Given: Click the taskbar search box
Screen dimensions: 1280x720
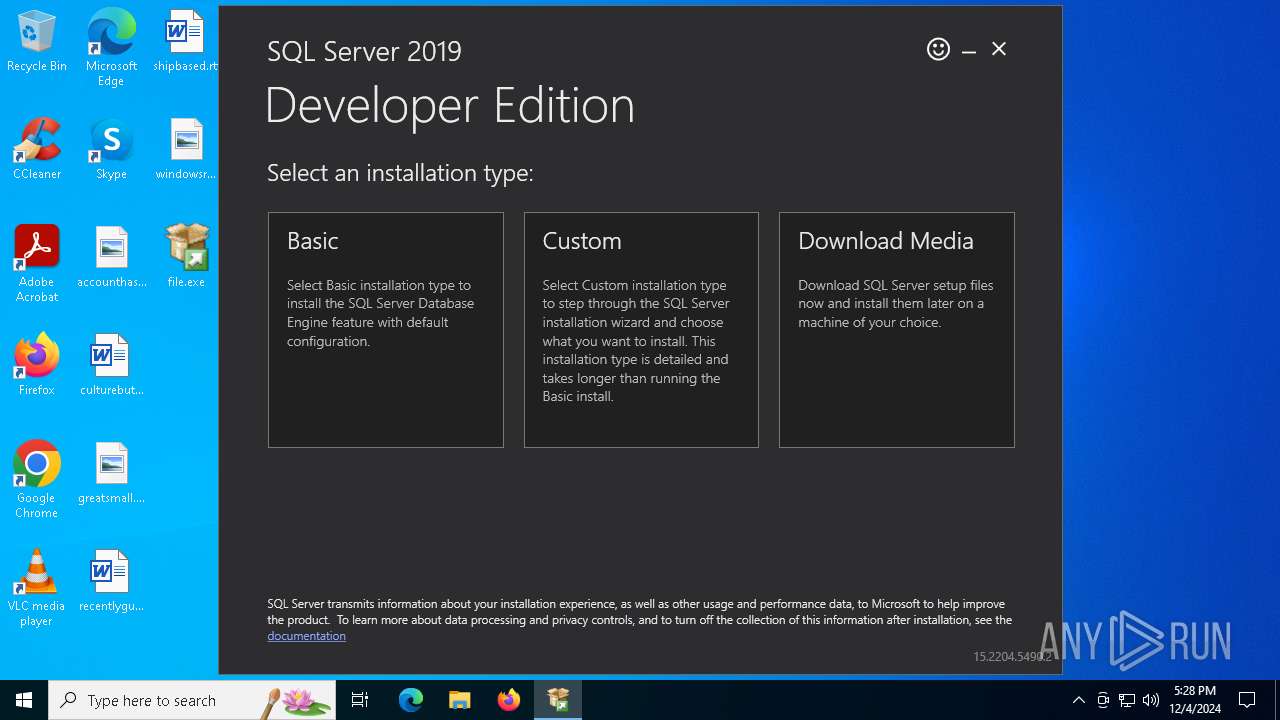Looking at the screenshot, I should (x=192, y=700).
